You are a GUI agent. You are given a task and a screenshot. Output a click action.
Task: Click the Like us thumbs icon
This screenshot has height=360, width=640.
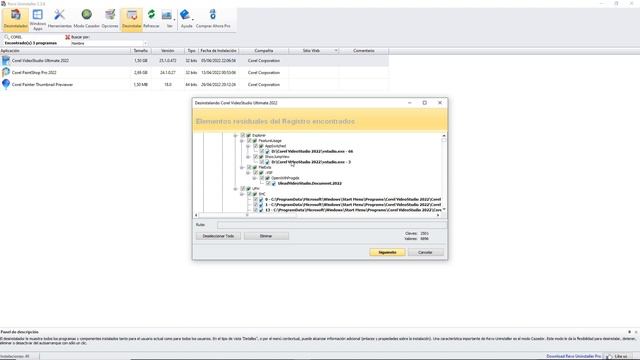point(609,356)
